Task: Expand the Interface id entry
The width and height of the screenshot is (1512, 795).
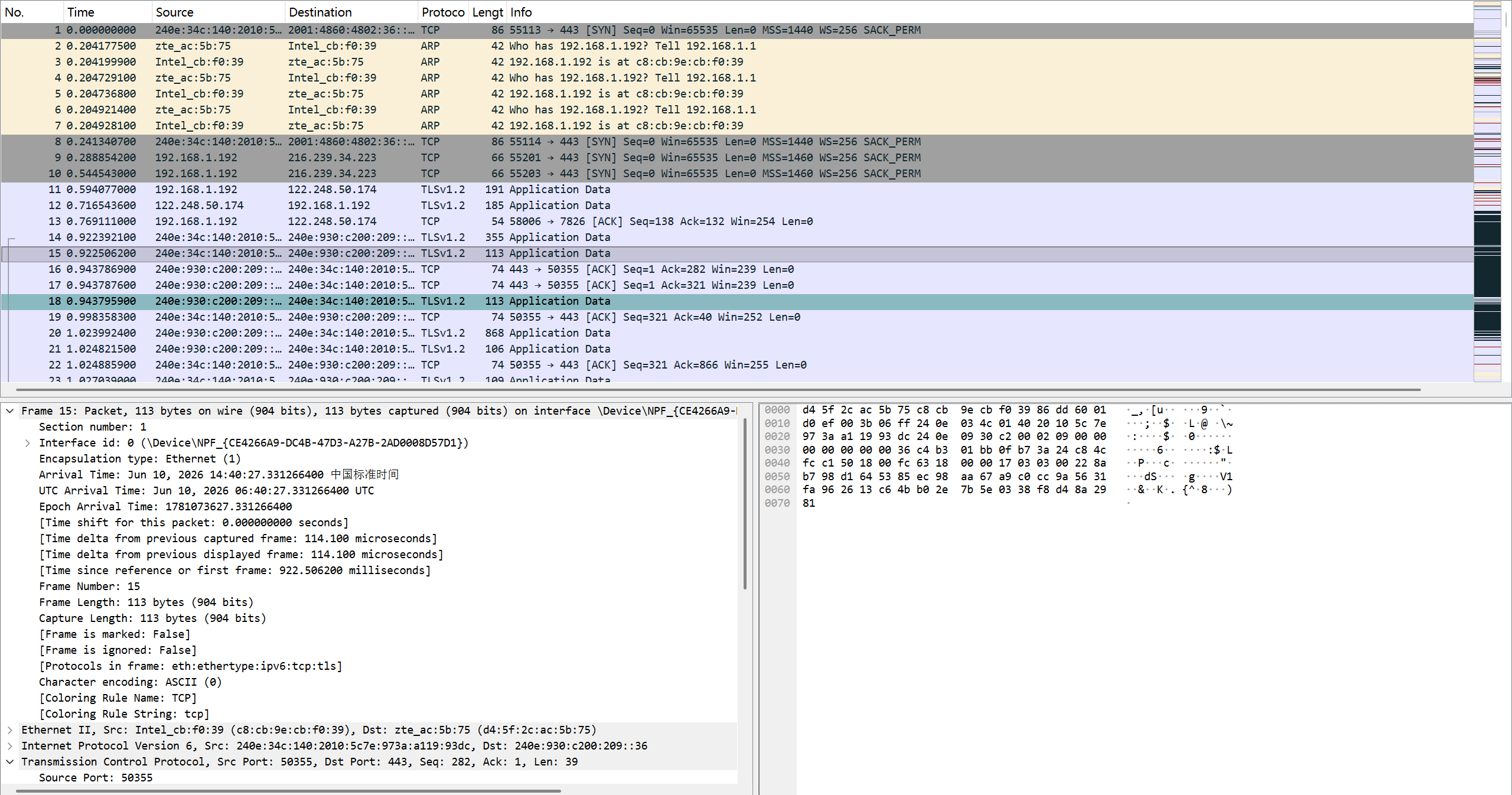Action: (27, 443)
